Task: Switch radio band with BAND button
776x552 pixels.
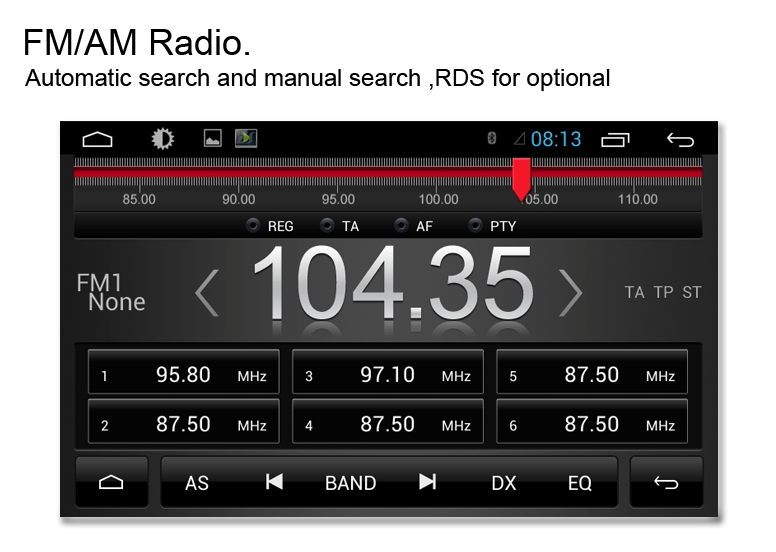Action: [x=350, y=483]
